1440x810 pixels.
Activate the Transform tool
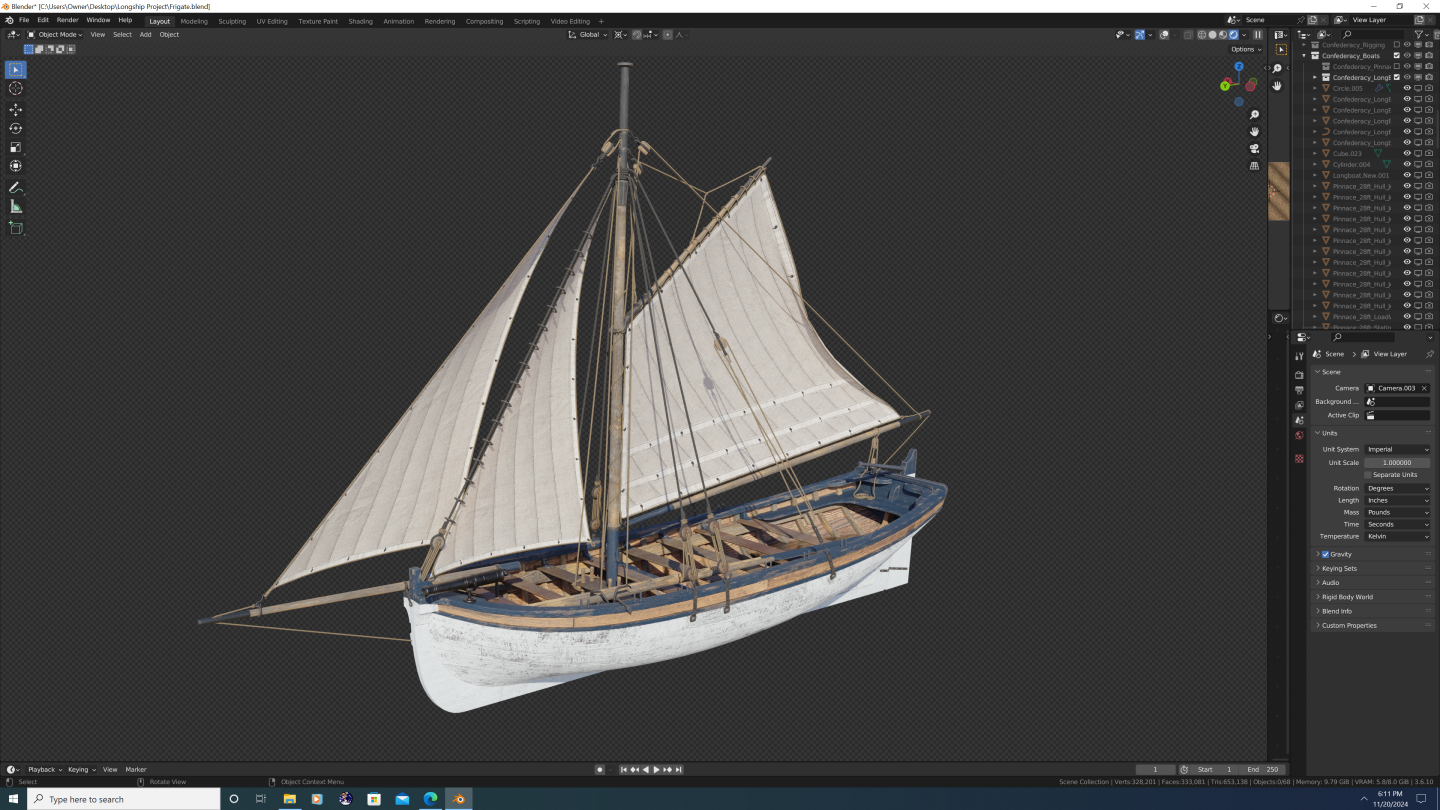click(x=16, y=166)
